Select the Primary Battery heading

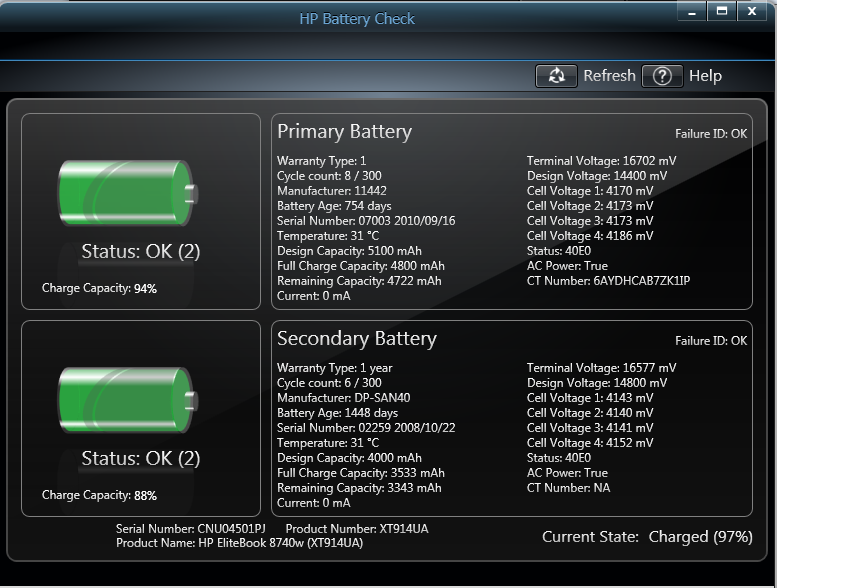point(344,132)
